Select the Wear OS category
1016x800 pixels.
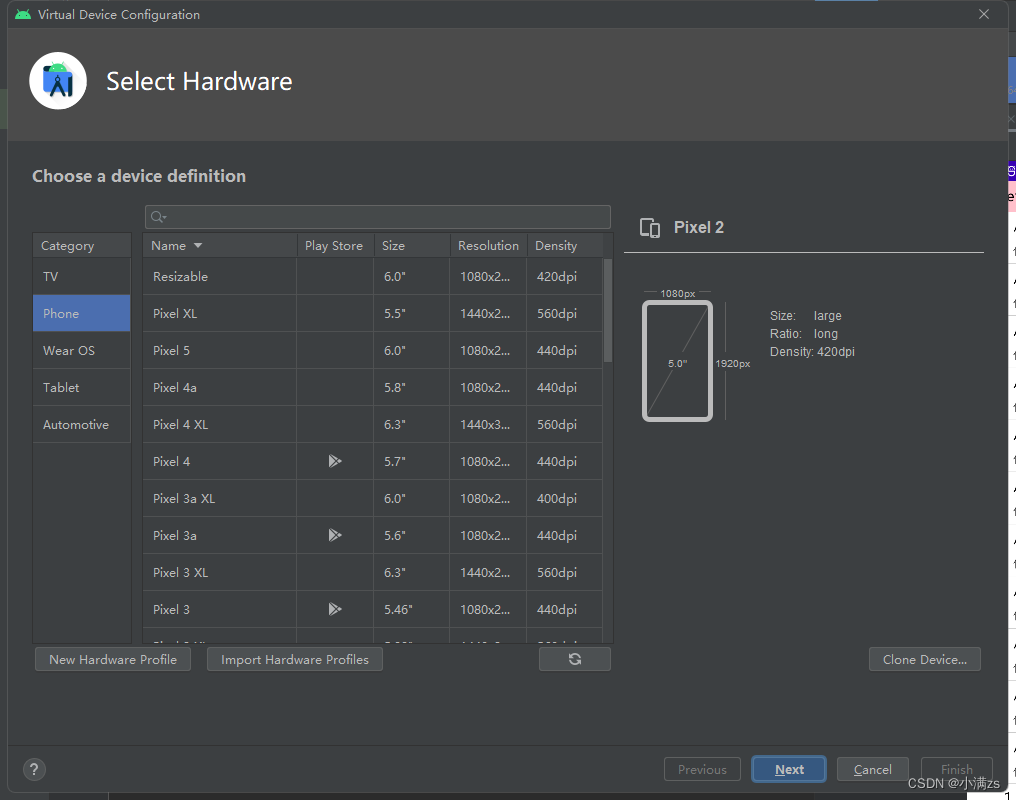click(69, 351)
